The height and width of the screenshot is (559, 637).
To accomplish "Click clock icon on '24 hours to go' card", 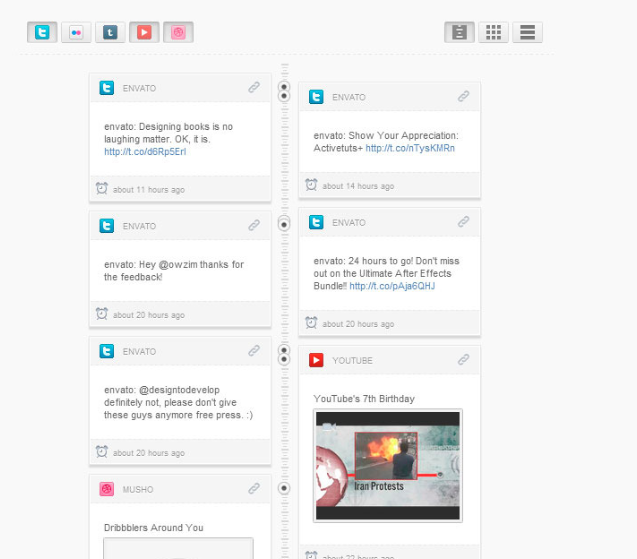I will (x=311, y=323).
